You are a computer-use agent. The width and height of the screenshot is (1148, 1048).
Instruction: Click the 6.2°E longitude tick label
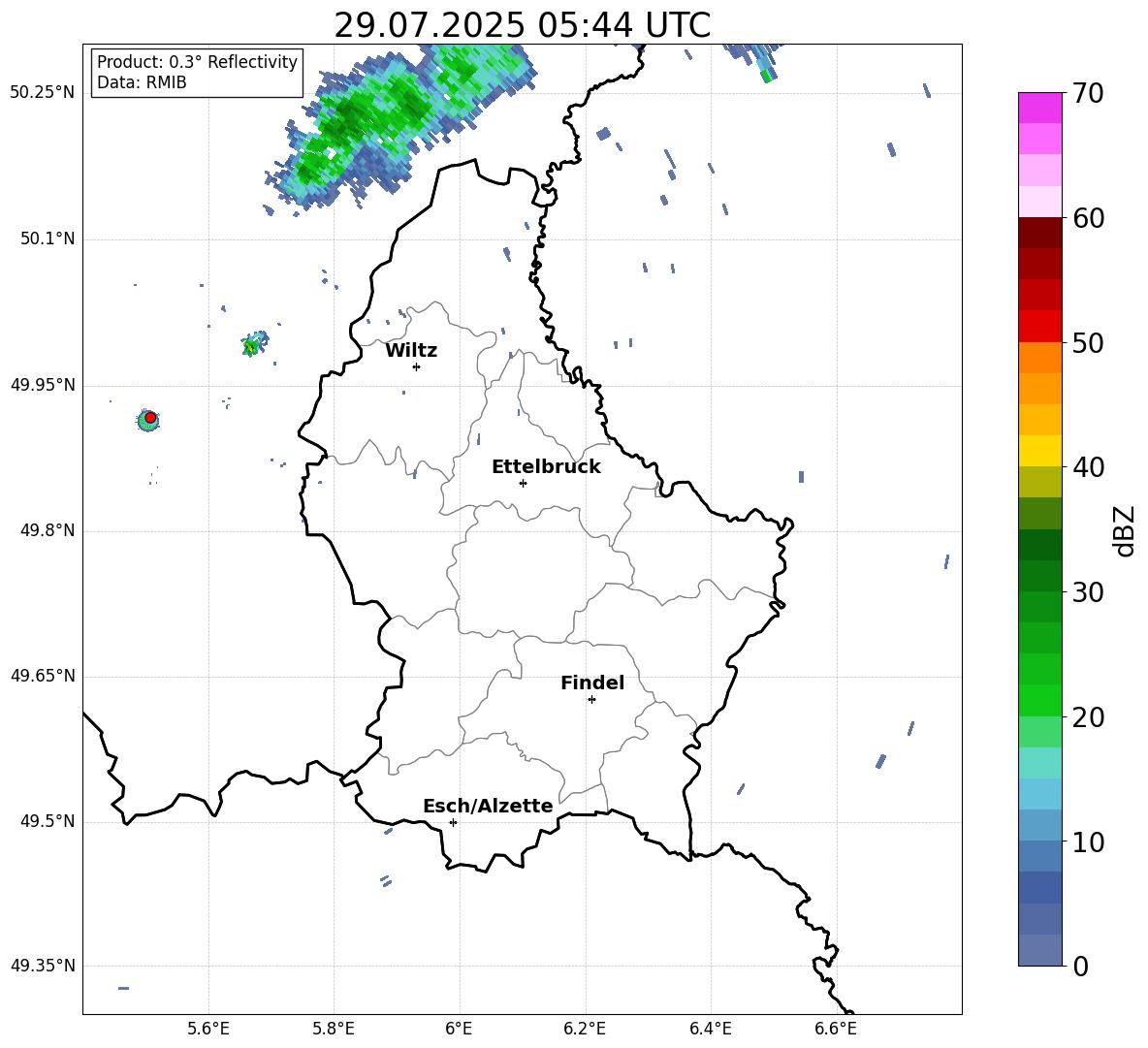(x=585, y=1029)
